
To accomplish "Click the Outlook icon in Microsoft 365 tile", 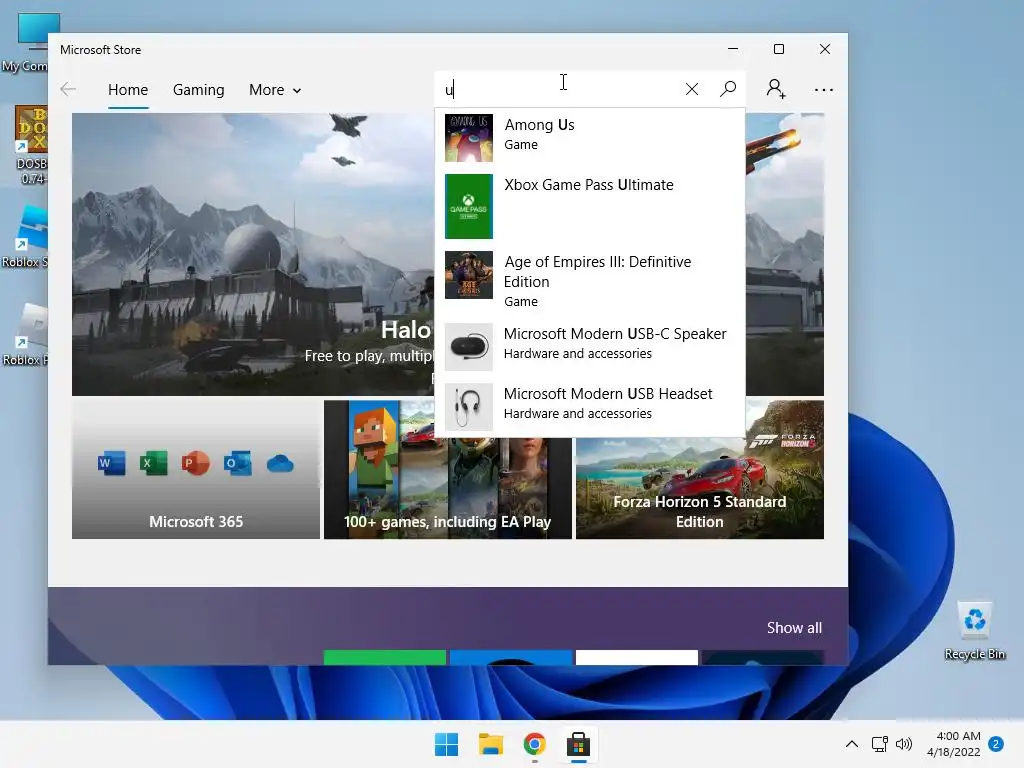I will 237,463.
